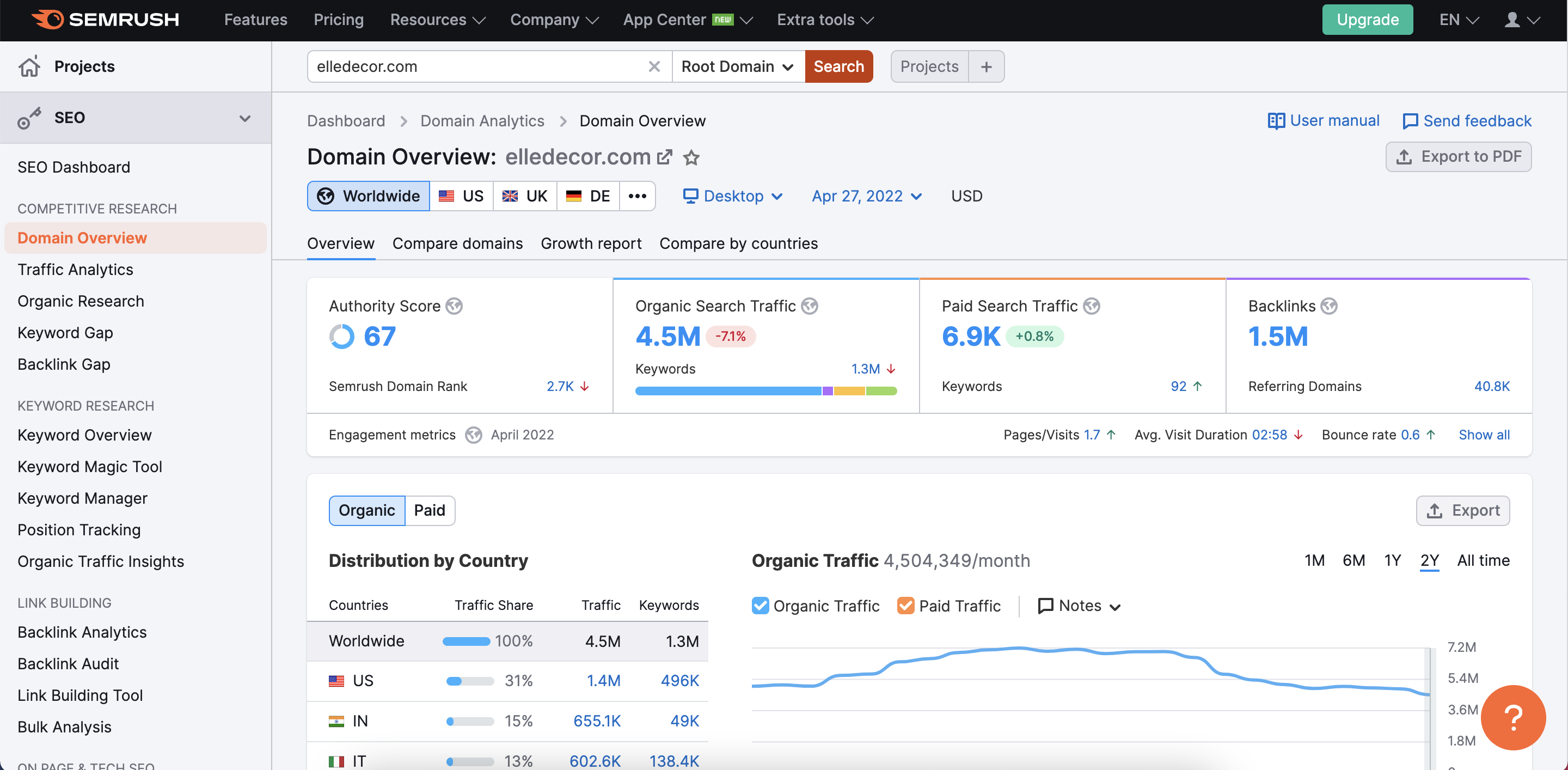
Task: Open more countries with ellipsis button
Action: [636, 196]
